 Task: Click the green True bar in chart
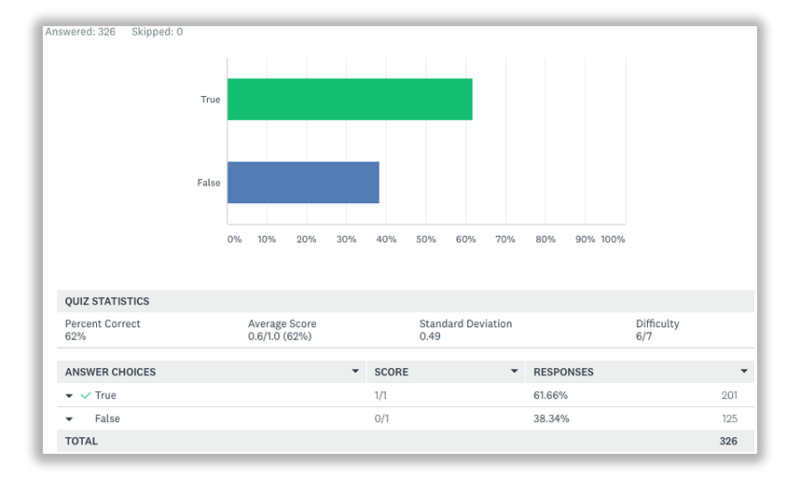pyautogui.click(x=349, y=99)
